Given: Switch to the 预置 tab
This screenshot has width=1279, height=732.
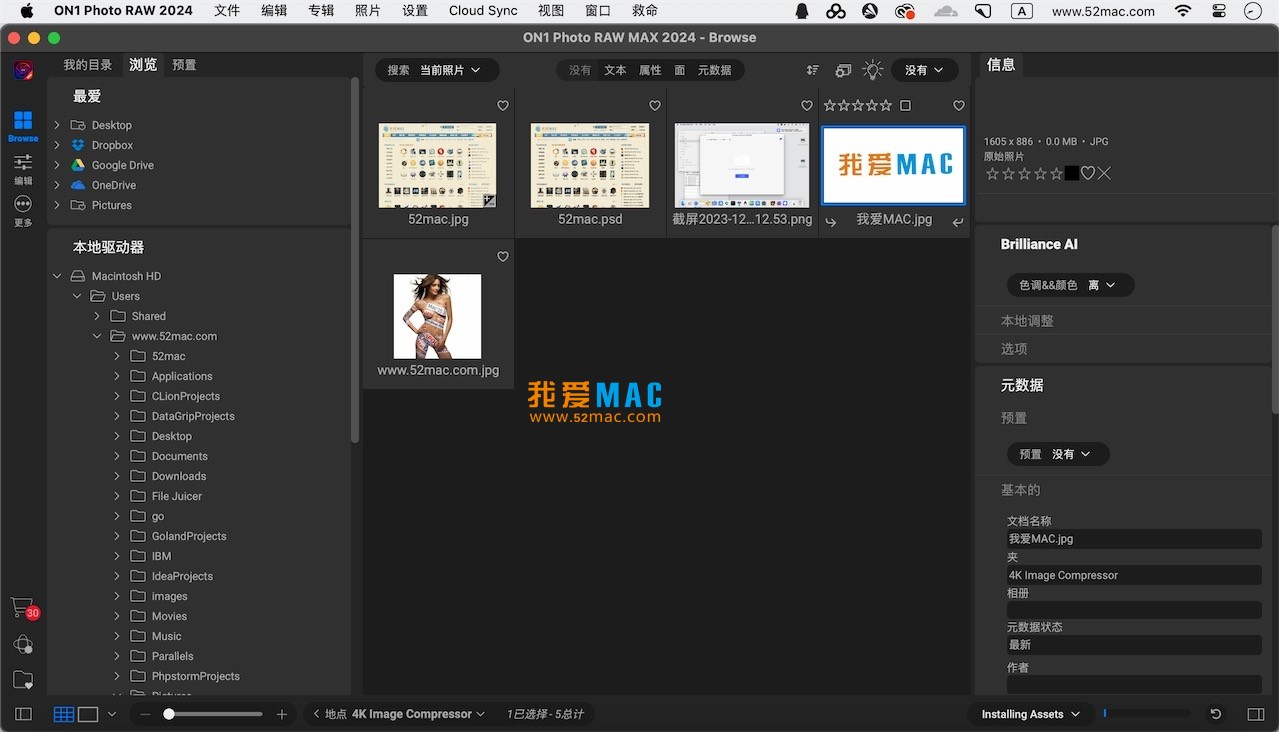Looking at the screenshot, I should pyautogui.click(x=184, y=65).
